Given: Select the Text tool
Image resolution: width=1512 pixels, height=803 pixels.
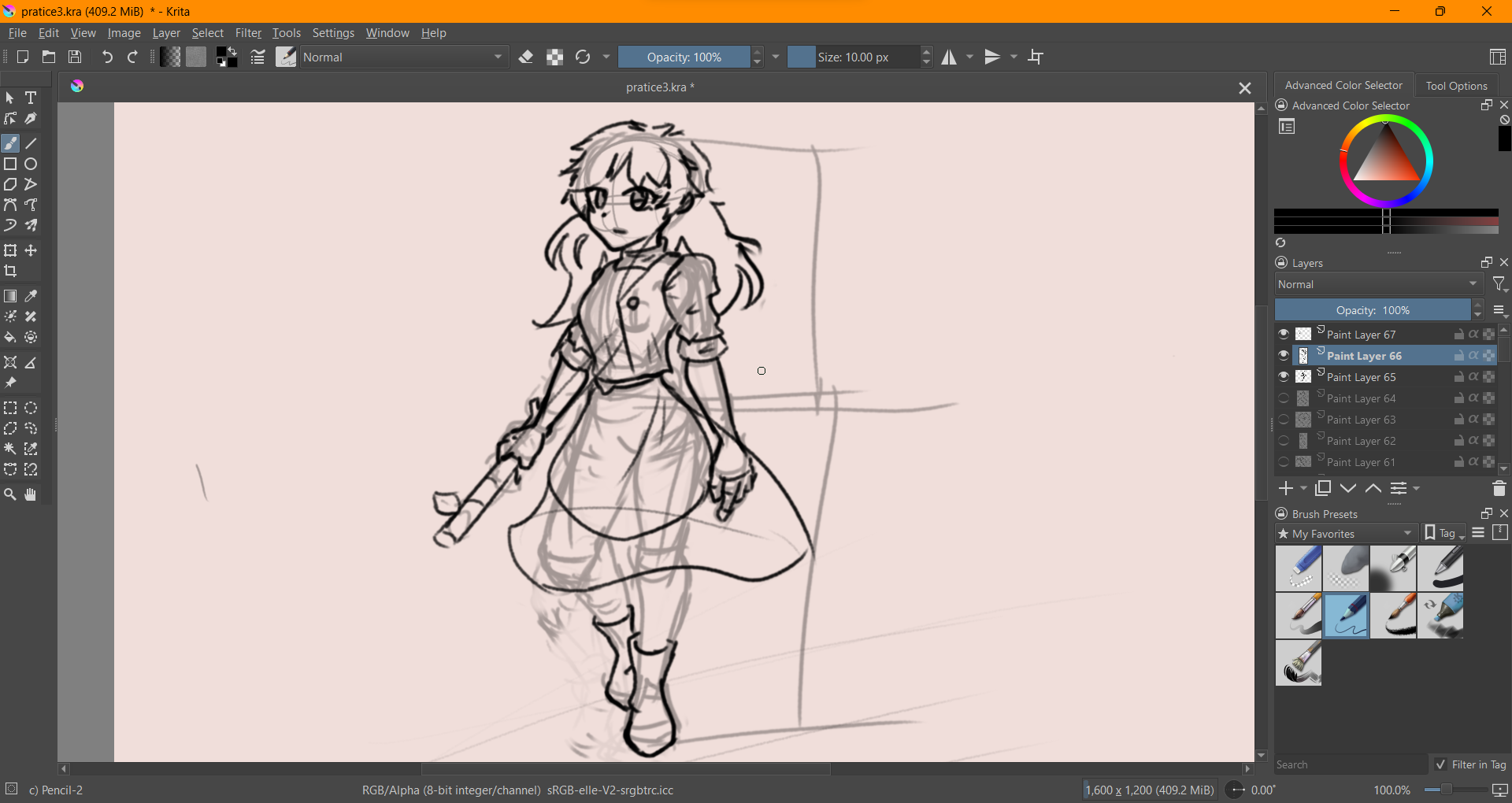Looking at the screenshot, I should click(x=31, y=98).
